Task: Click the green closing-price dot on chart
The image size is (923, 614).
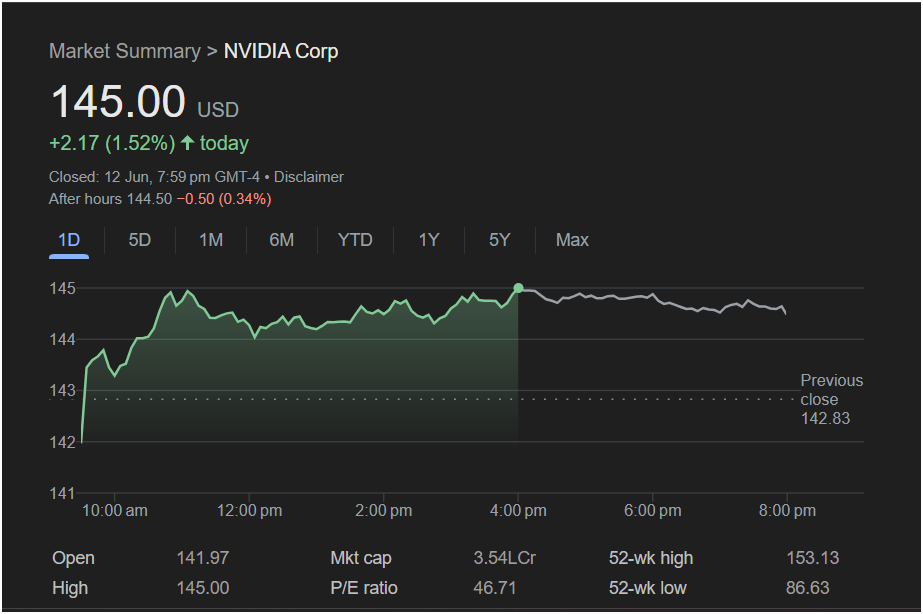Action: tap(518, 288)
